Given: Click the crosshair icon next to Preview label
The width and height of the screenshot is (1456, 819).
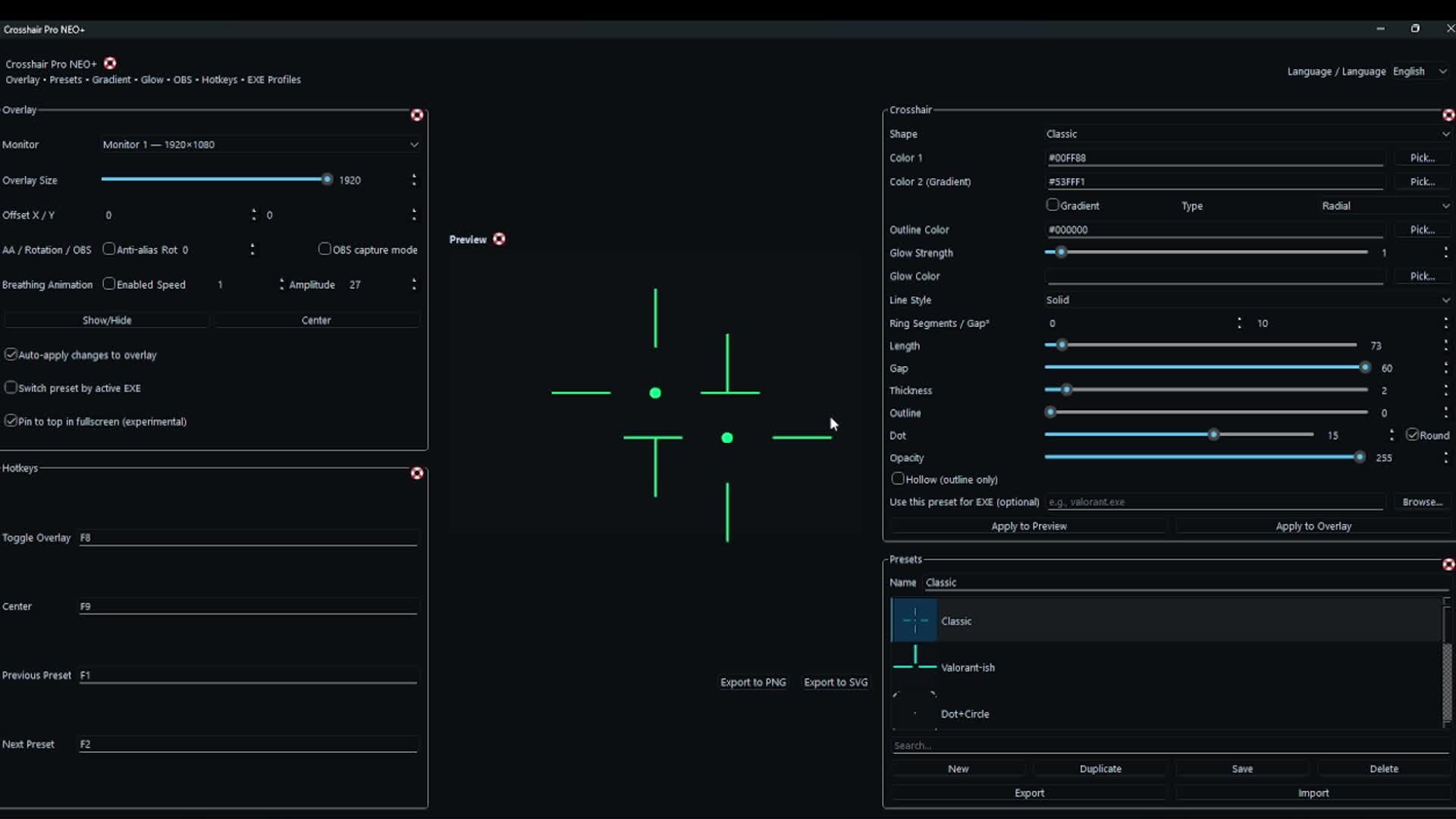Looking at the screenshot, I should click(499, 239).
